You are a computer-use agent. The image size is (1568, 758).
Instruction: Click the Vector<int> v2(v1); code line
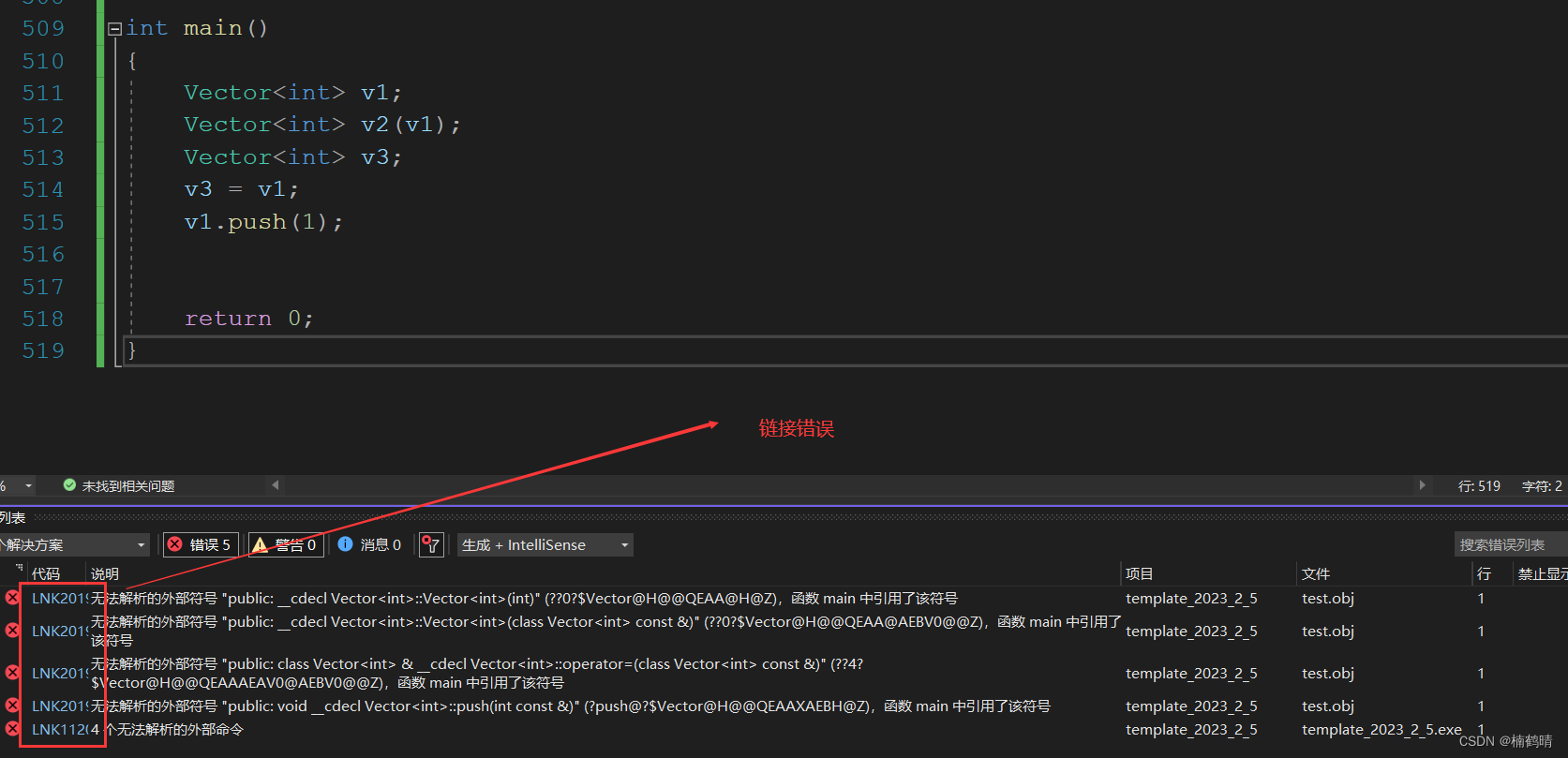[x=322, y=125]
